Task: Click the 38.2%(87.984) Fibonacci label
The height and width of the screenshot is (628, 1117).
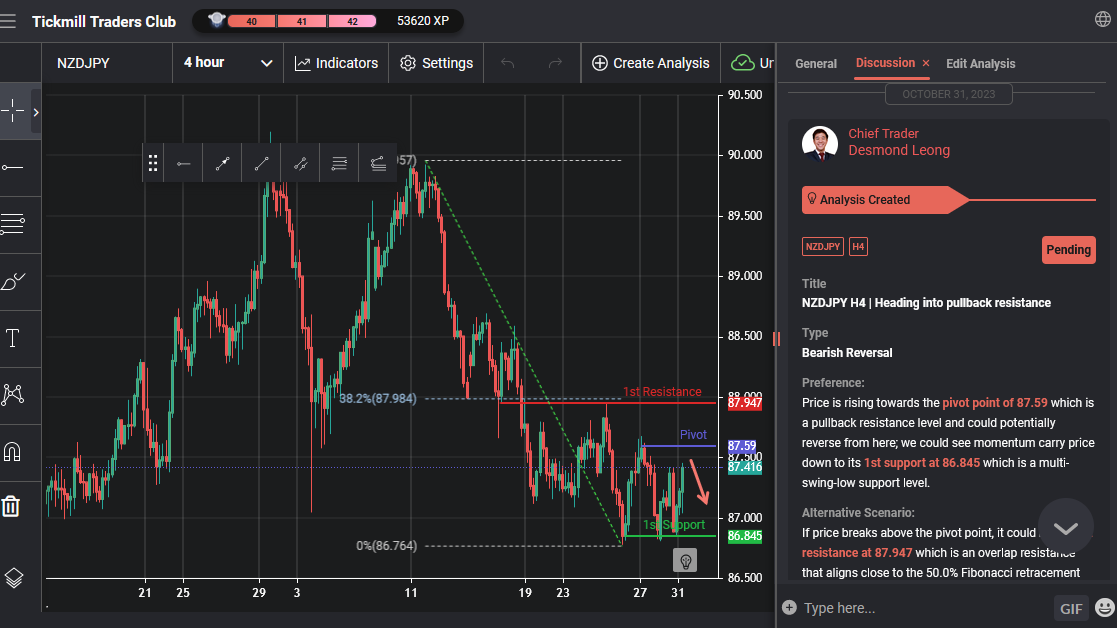Action: point(378,398)
